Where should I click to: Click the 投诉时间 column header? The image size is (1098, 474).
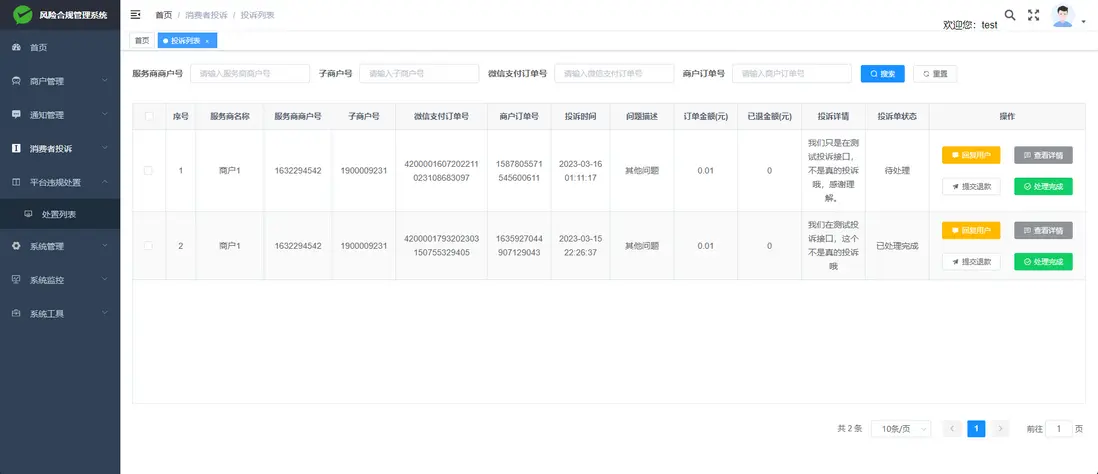click(x=581, y=116)
